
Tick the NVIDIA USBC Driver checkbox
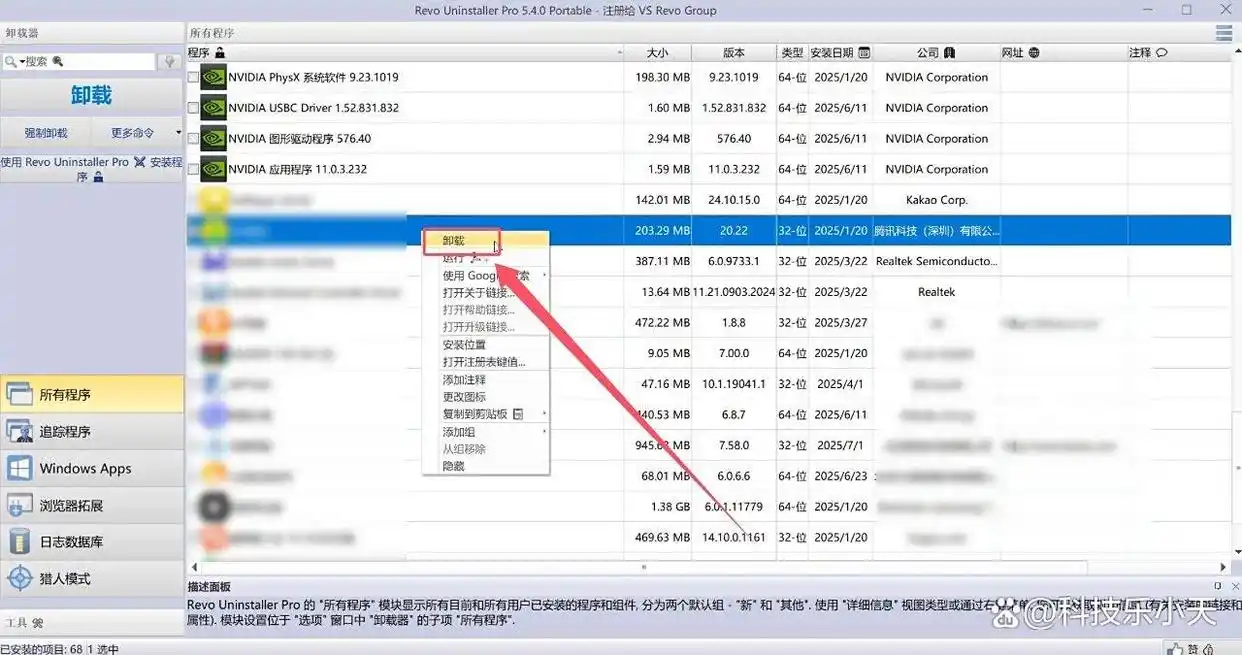[193, 108]
